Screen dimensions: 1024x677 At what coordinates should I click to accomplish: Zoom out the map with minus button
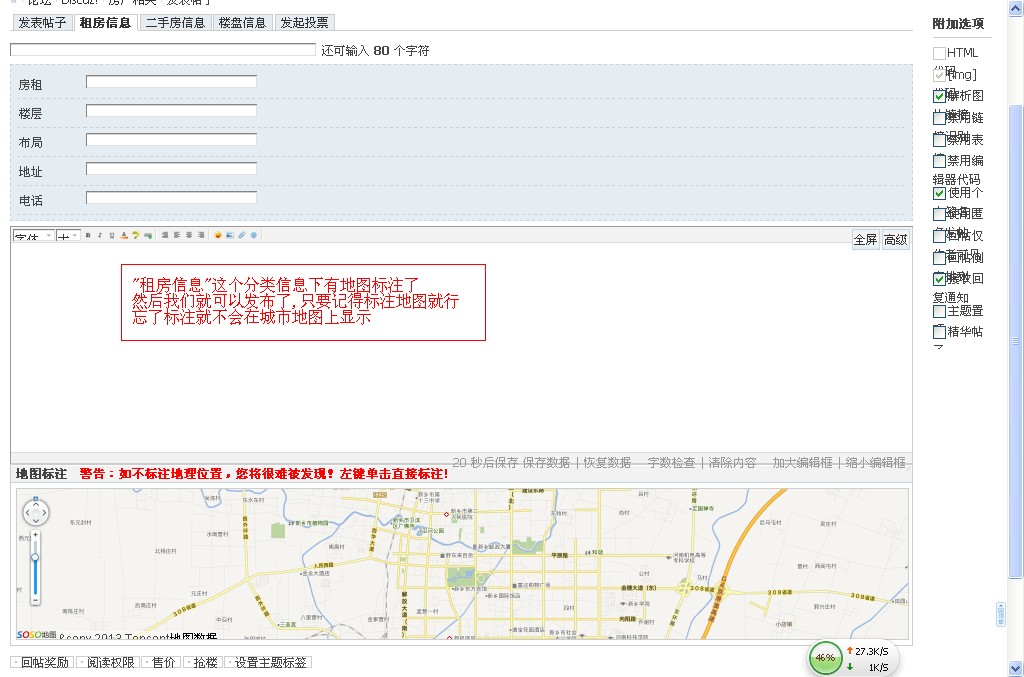(35, 599)
